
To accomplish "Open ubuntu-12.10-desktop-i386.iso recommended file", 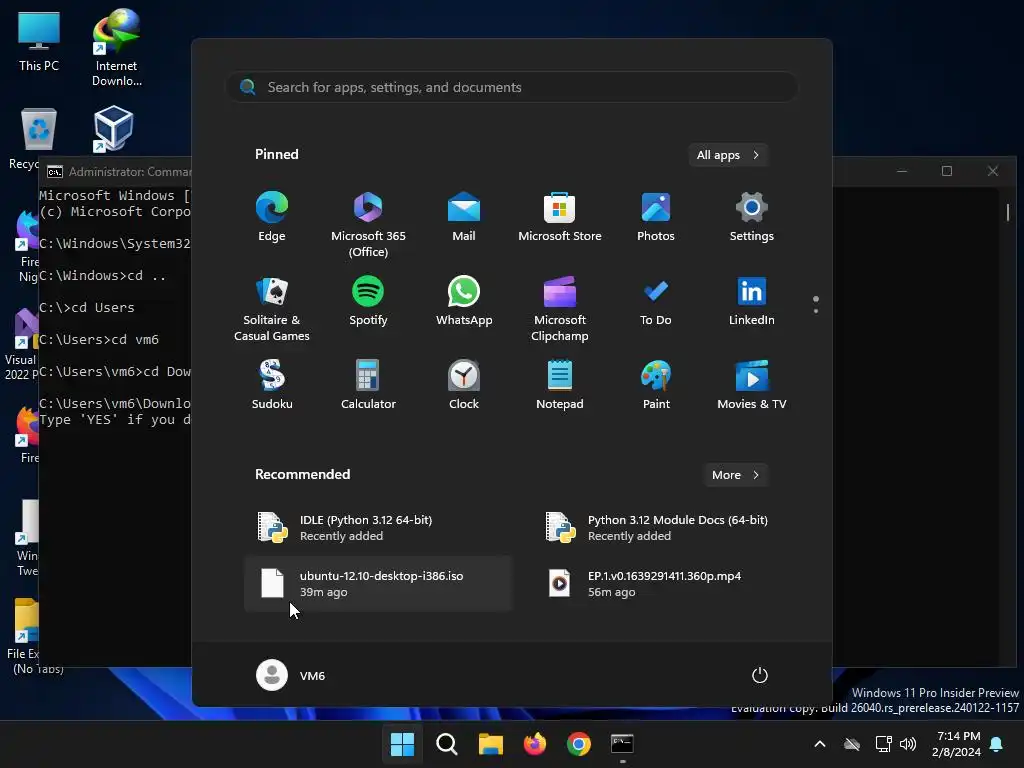I will pyautogui.click(x=378, y=584).
